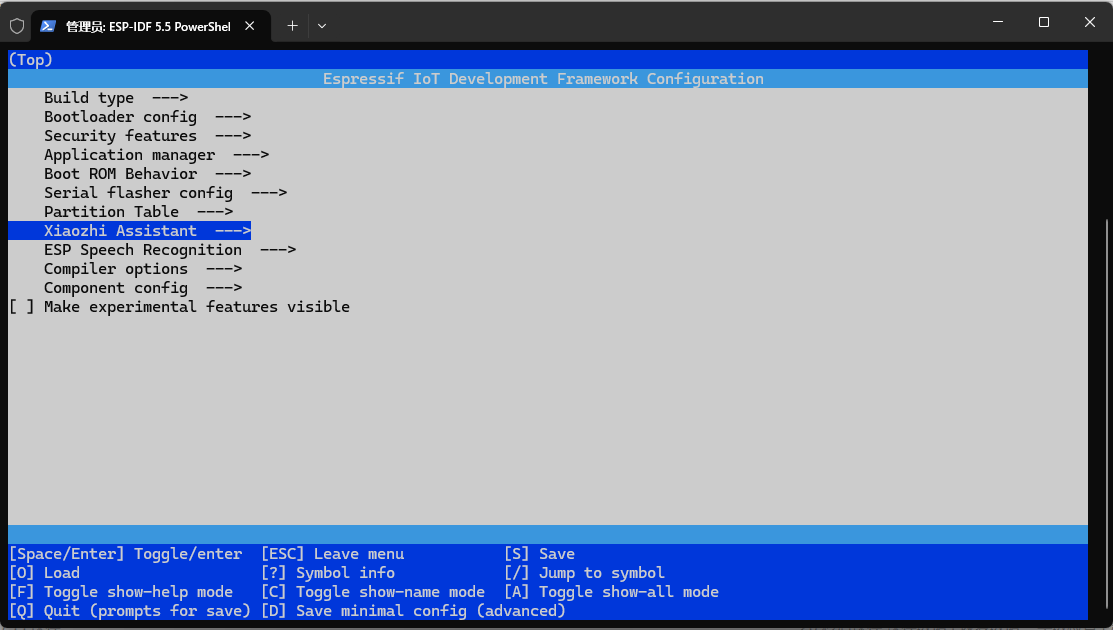This screenshot has width=1113, height=630.
Task: Close the ESP-IDF 5.5 PowerShell tab
Action: click(x=250, y=26)
